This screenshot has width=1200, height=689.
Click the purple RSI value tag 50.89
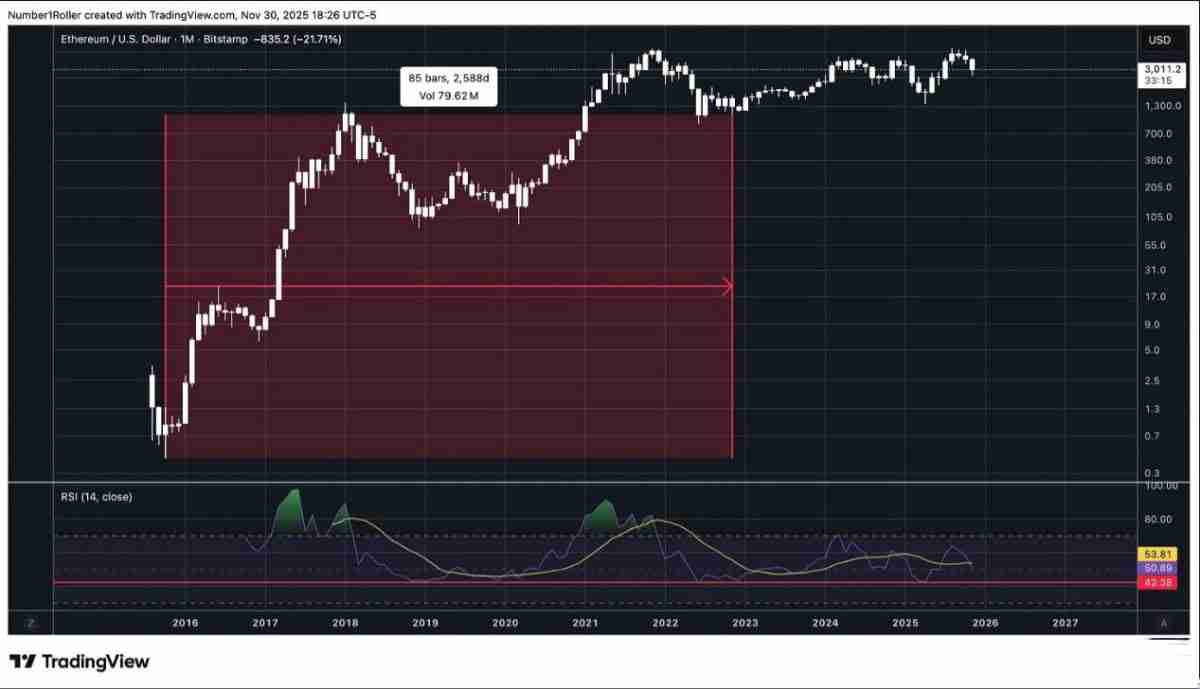(1158, 567)
